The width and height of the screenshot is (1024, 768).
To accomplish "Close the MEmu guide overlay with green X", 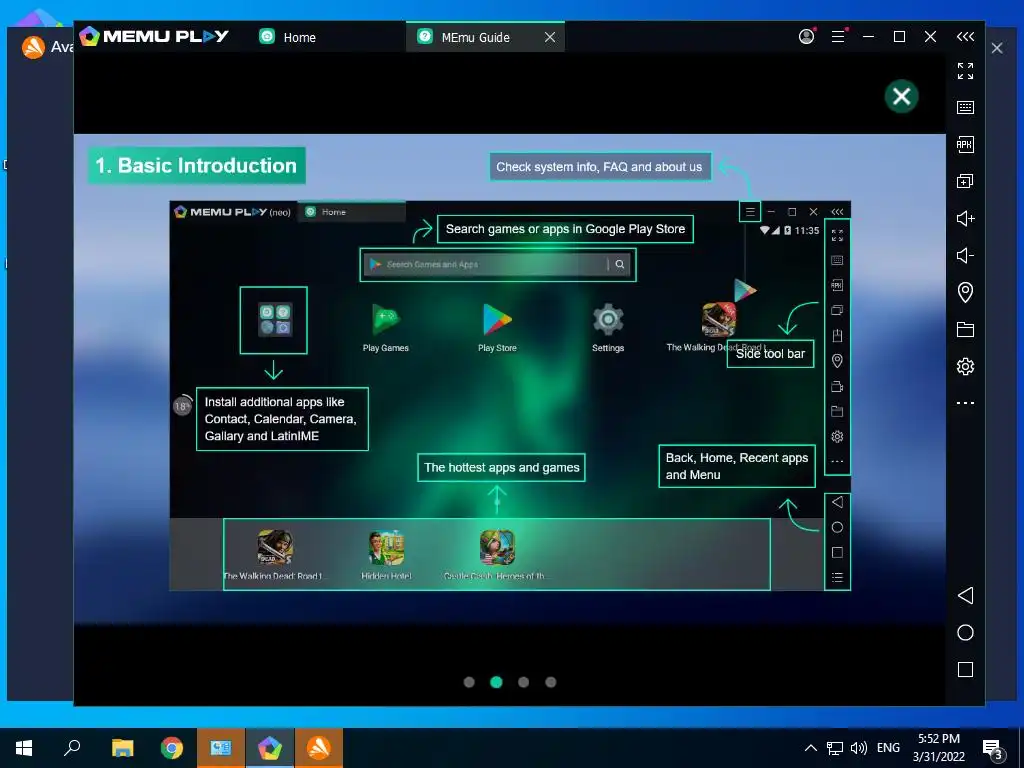I will coord(901,97).
